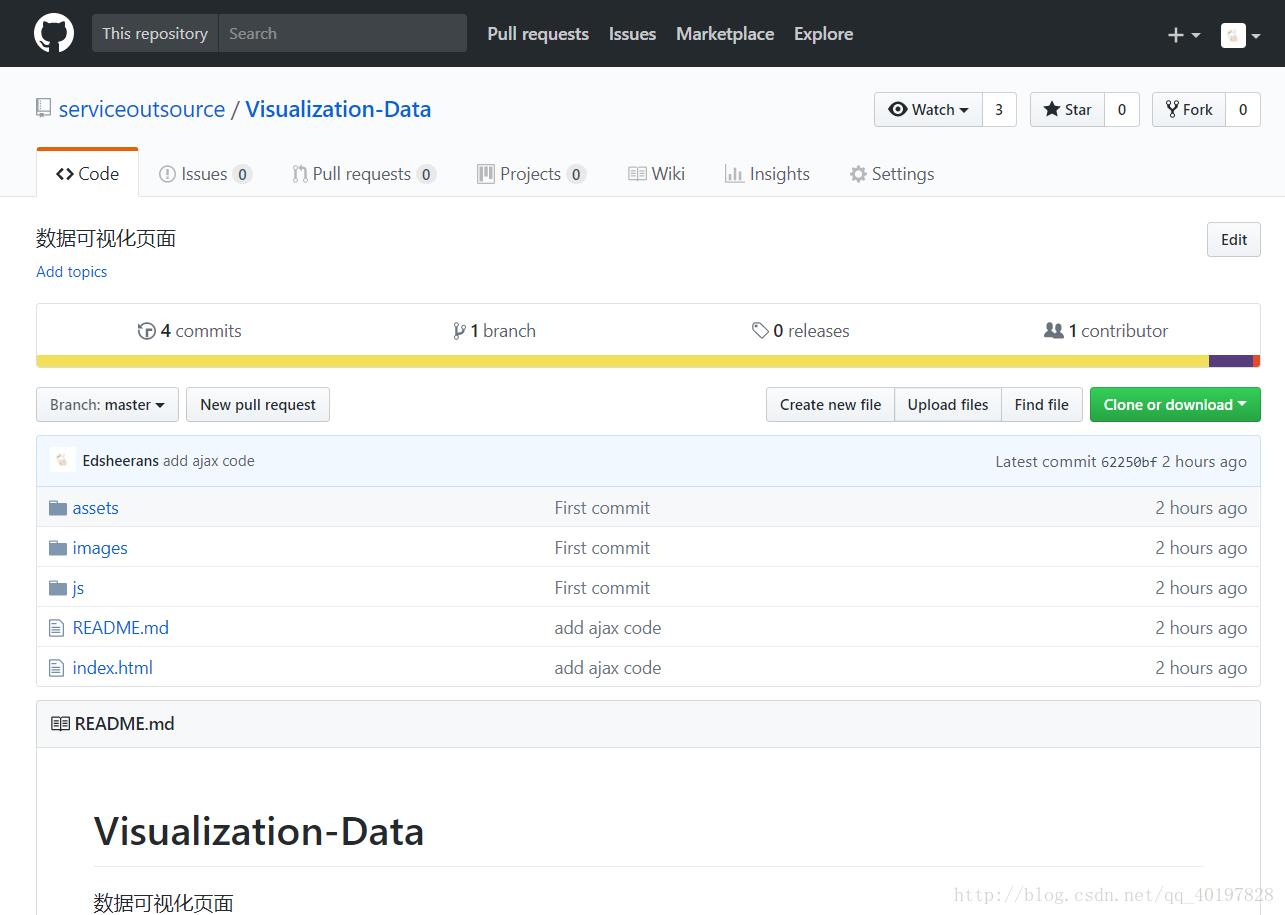The width and height of the screenshot is (1285, 915).
Task: Focus the repository Search field
Action: tap(343, 33)
